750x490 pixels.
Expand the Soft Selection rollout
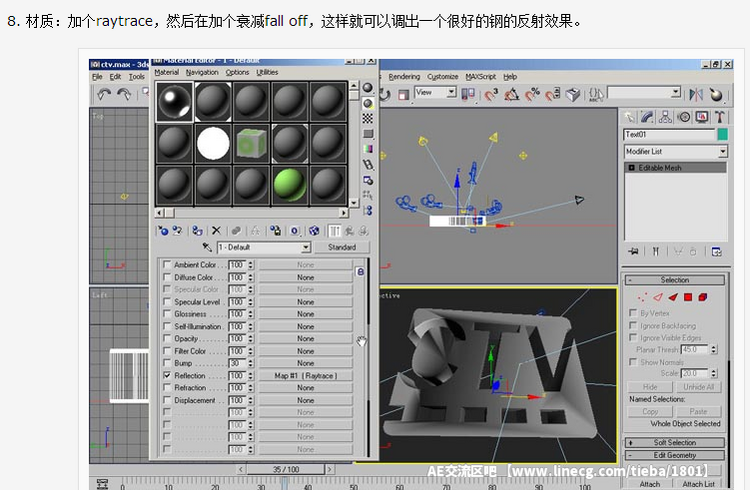point(675,443)
